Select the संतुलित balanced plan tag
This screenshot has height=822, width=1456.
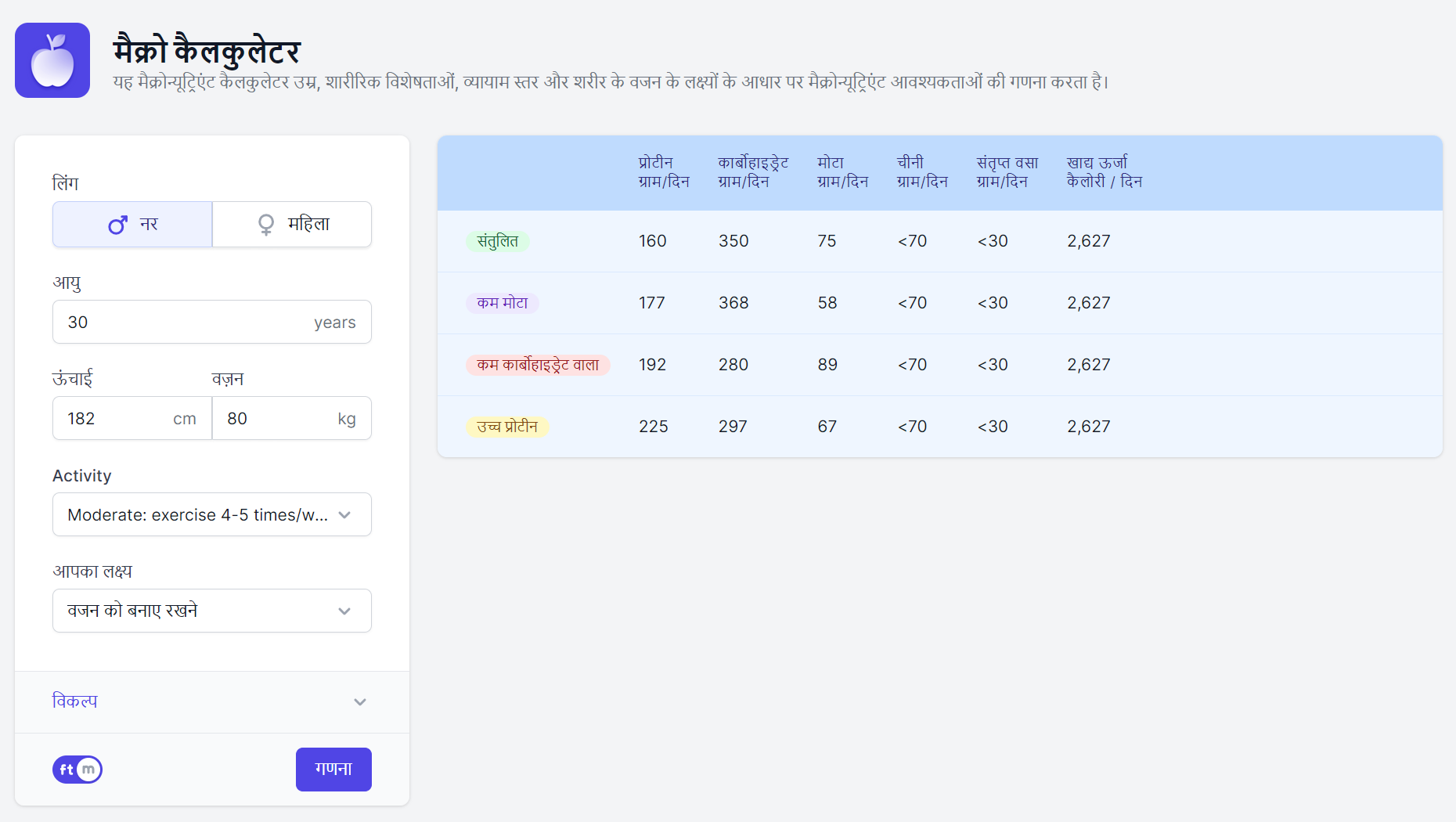click(x=498, y=241)
